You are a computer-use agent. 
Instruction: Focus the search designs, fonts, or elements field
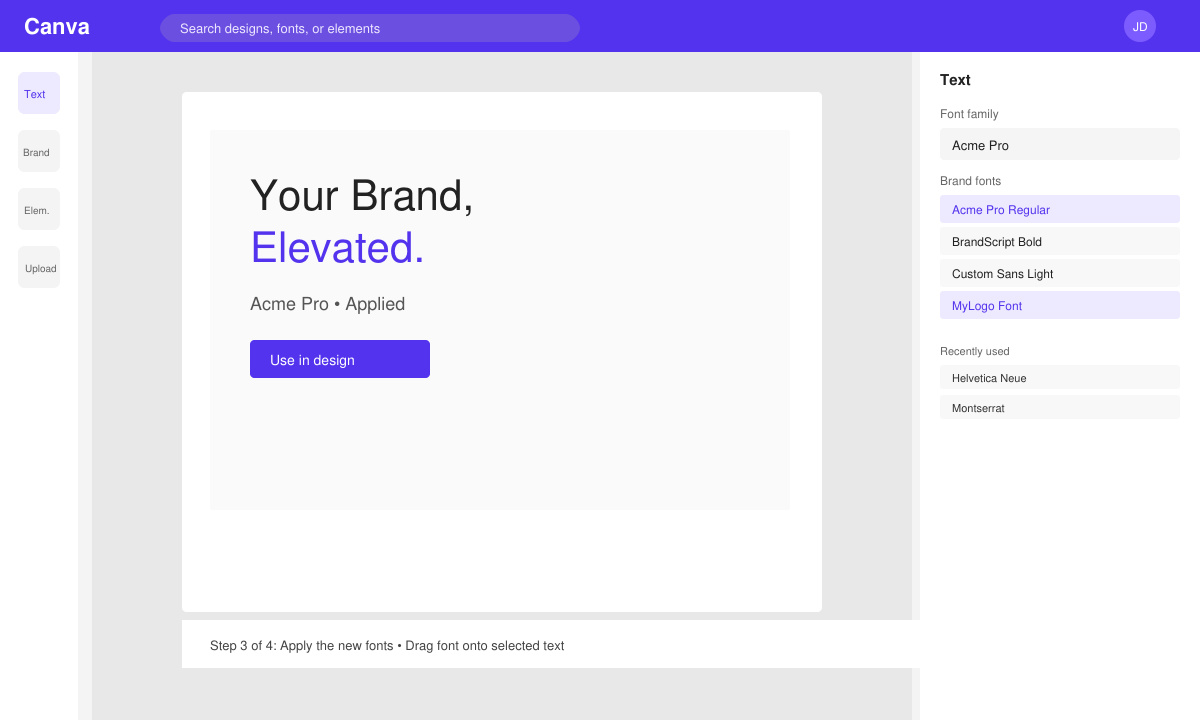tap(370, 28)
